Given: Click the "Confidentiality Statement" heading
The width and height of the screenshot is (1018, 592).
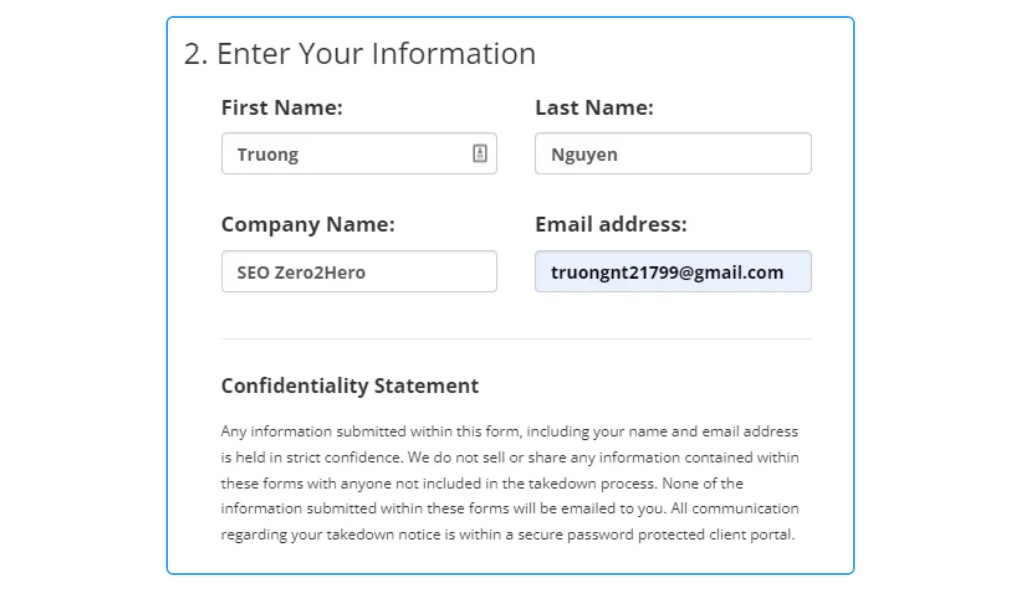Looking at the screenshot, I should (349, 386).
